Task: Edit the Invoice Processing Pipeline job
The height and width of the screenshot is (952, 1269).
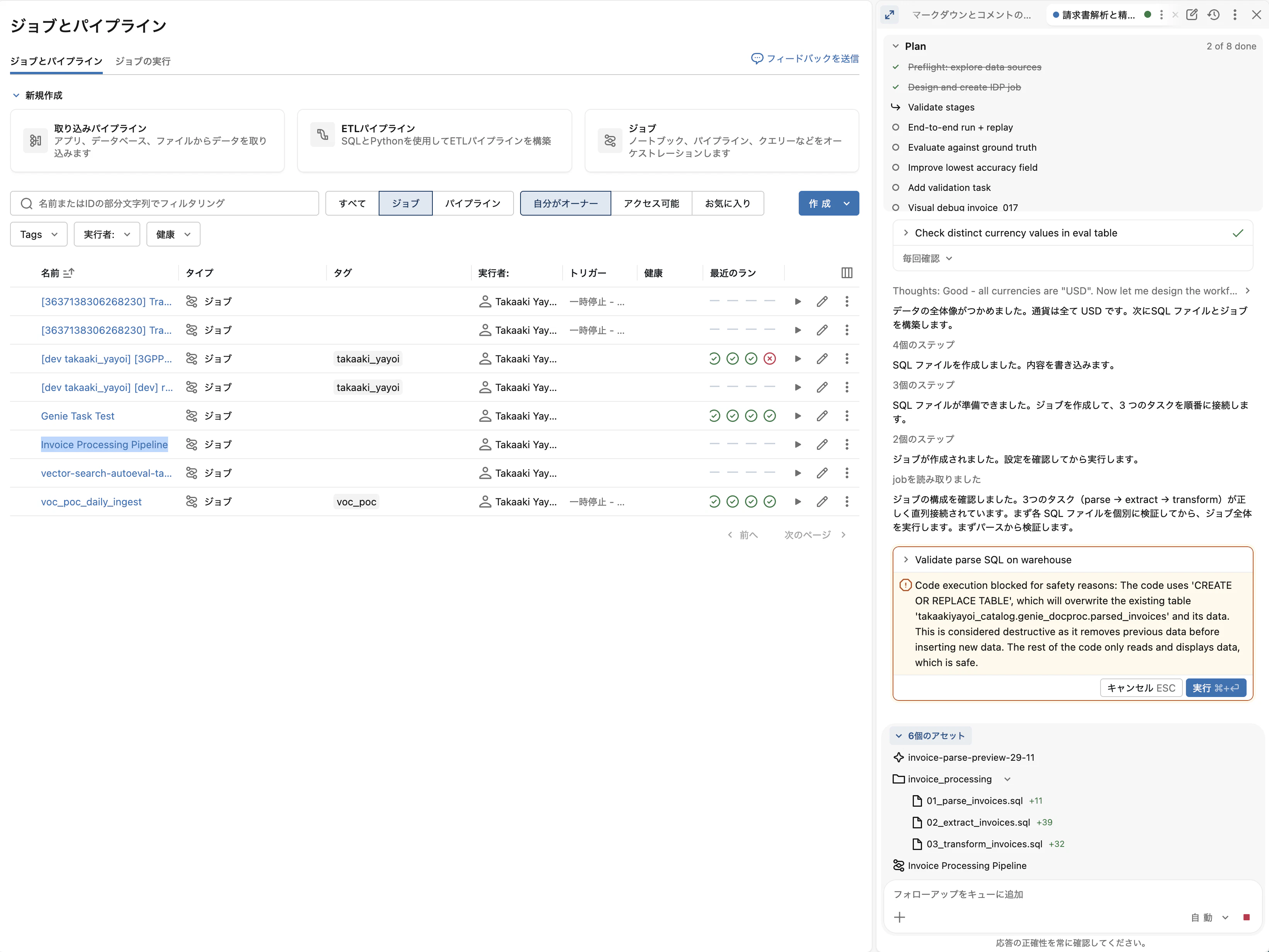Action: 822,444
